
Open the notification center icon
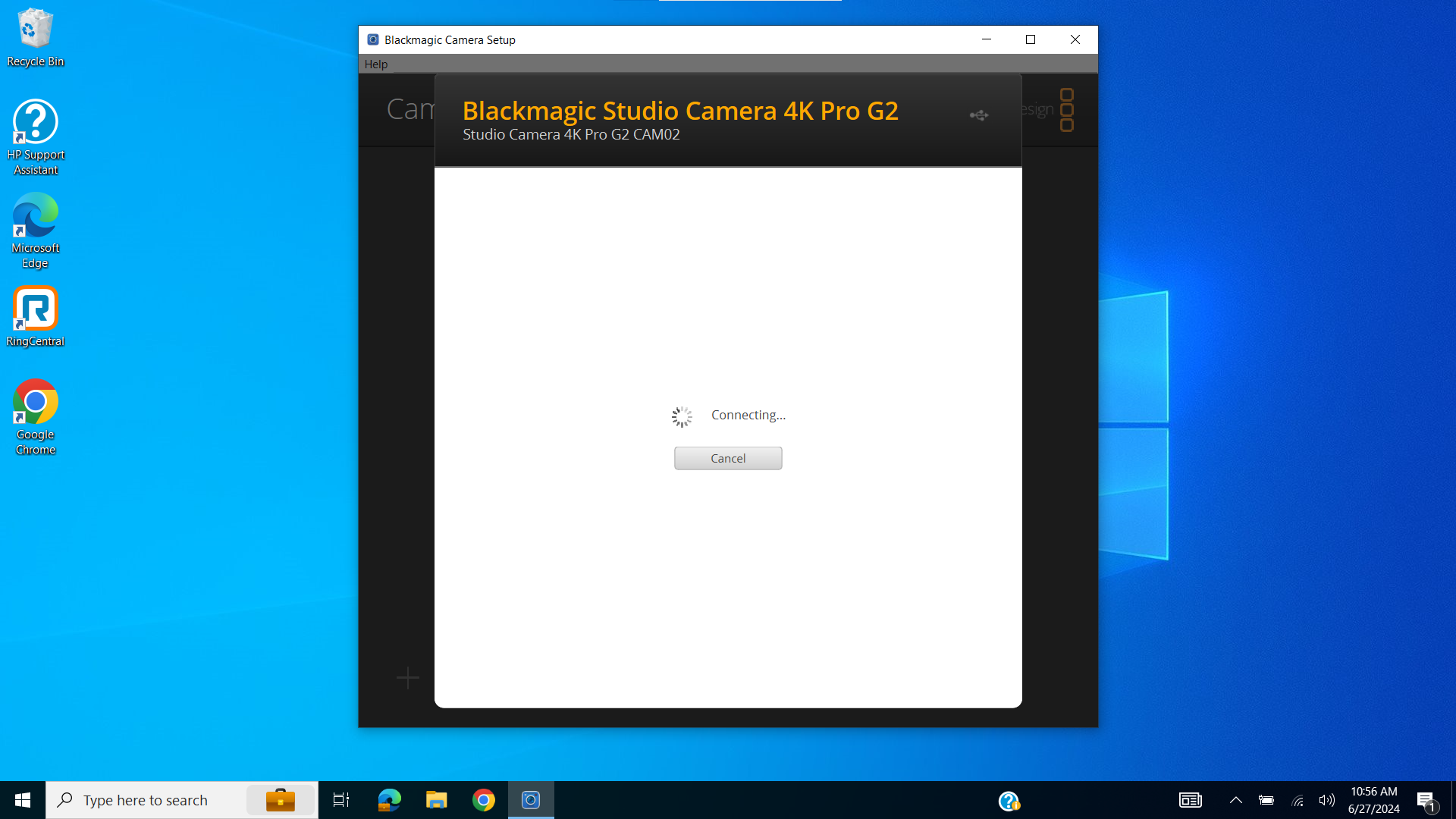(1426, 801)
